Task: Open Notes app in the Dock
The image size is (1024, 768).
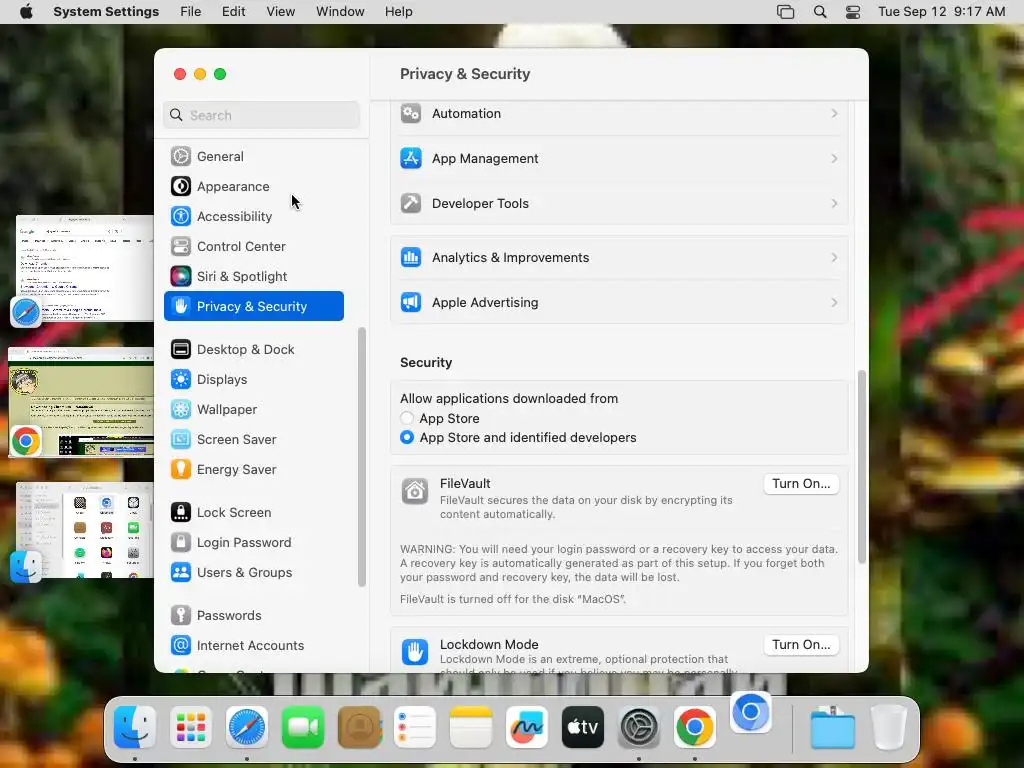Action: (471, 727)
